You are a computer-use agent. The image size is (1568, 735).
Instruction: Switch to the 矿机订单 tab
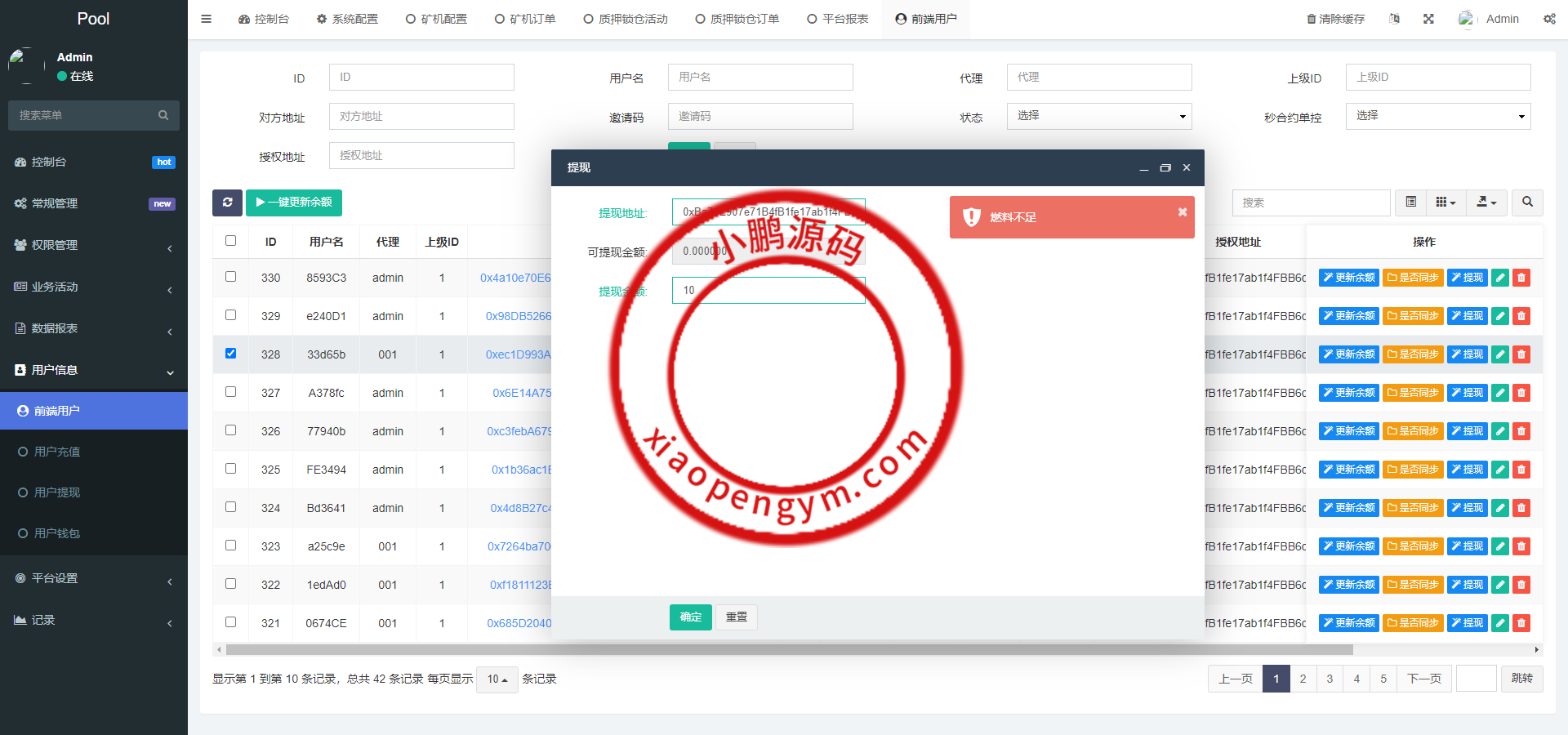point(525,19)
